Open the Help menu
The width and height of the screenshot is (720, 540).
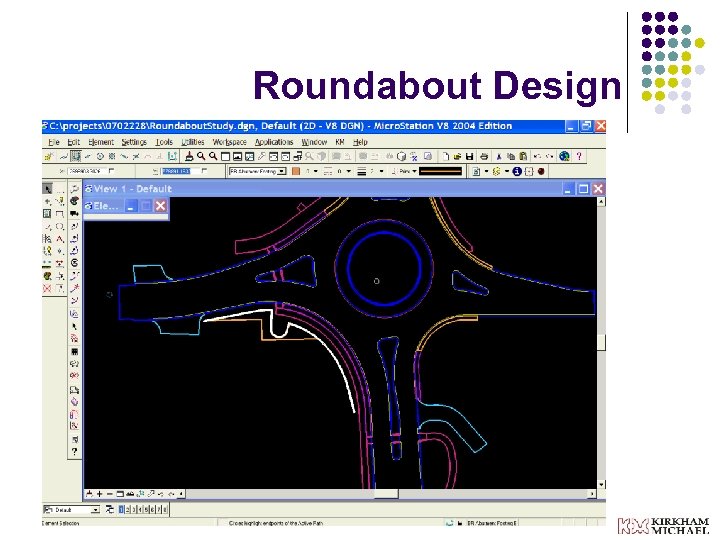pyautogui.click(x=360, y=142)
